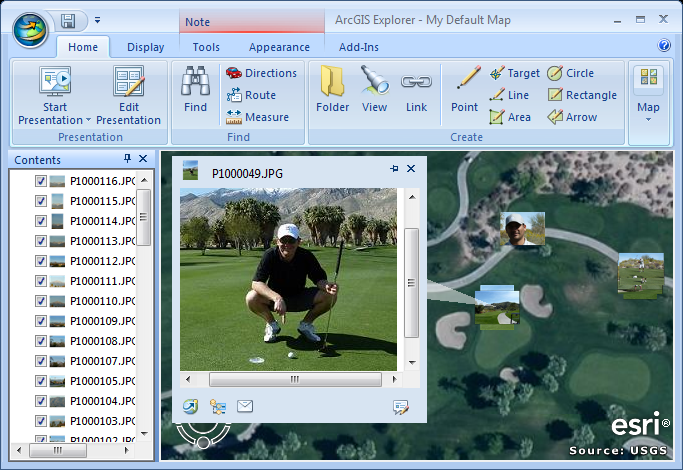The width and height of the screenshot is (683, 470).
Task: Click the Contents horizontal scroll right arrow
Action: (x=127, y=450)
